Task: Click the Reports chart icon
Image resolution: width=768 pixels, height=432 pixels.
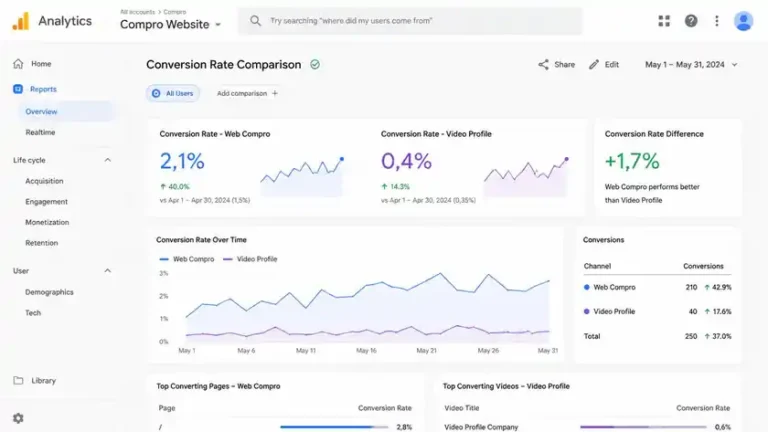Action: click(x=18, y=89)
